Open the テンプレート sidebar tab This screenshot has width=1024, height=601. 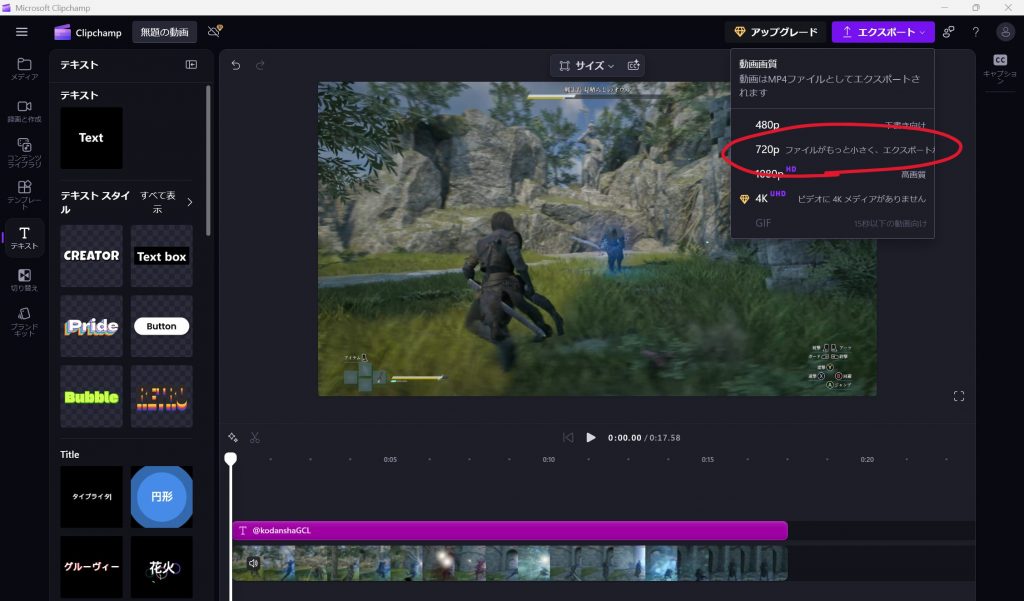click(x=24, y=195)
